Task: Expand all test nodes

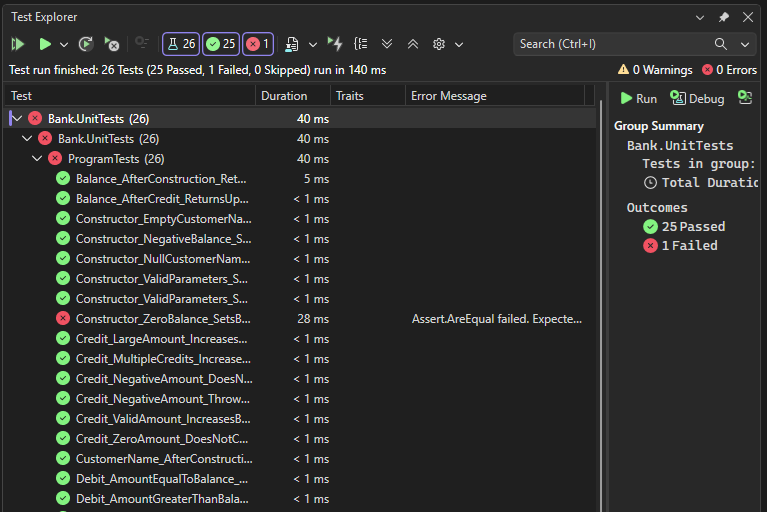Action: (387, 44)
